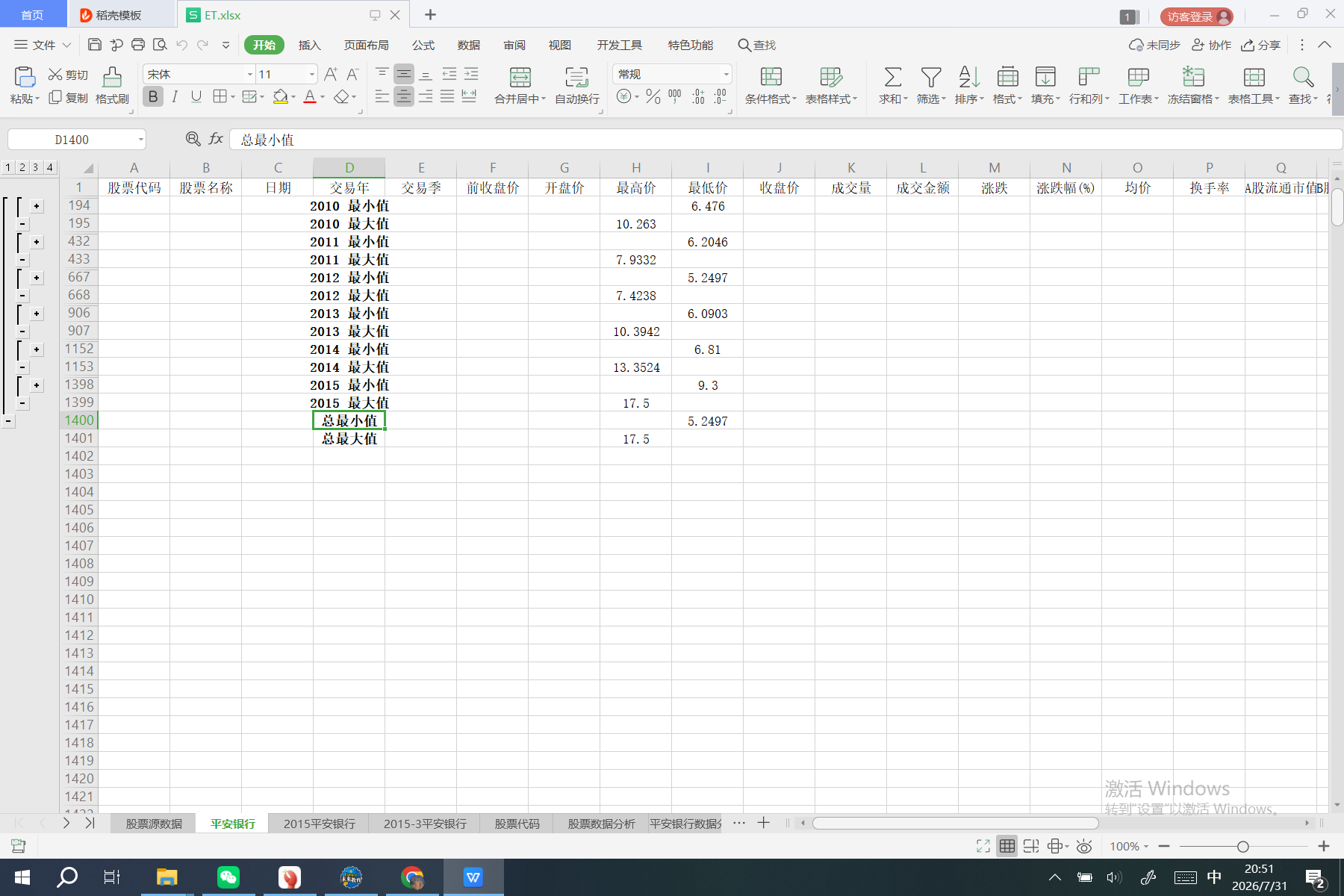Open the fill color dropdown arrow

coord(293,97)
